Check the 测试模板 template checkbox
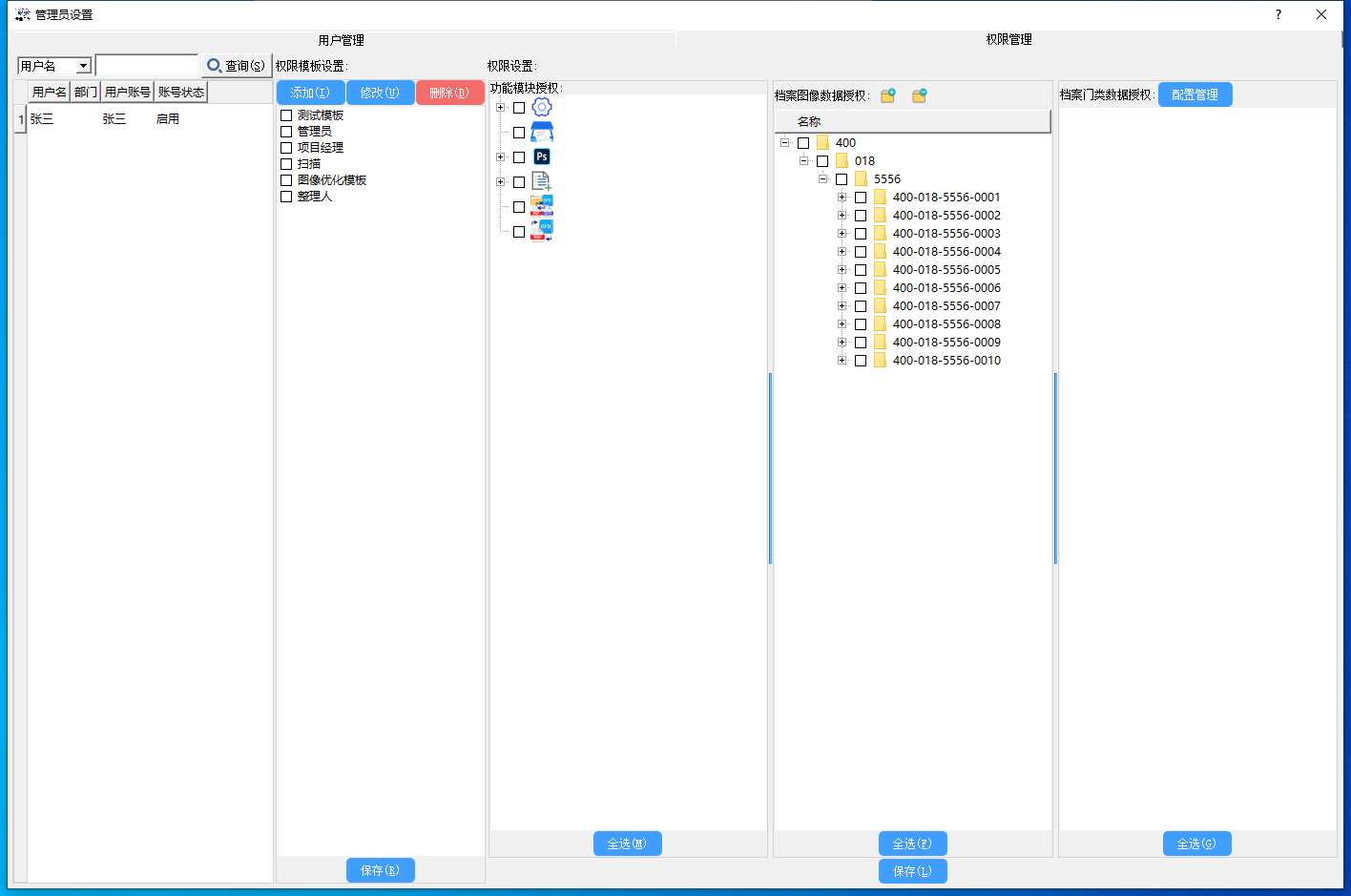The image size is (1351, 896). pos(286,115)
